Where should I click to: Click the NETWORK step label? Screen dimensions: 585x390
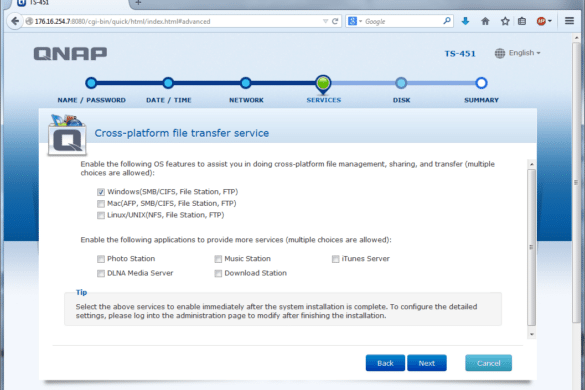[246, 100]
